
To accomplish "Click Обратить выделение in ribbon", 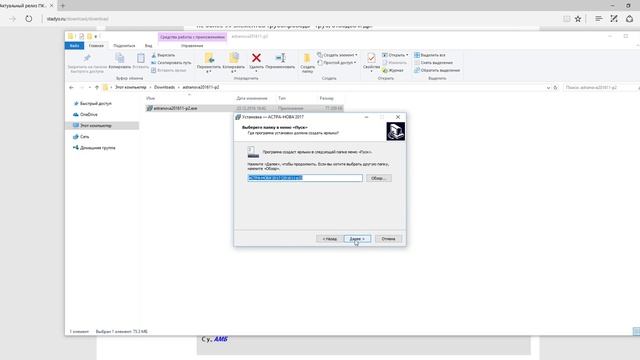I will click(437, 70).
